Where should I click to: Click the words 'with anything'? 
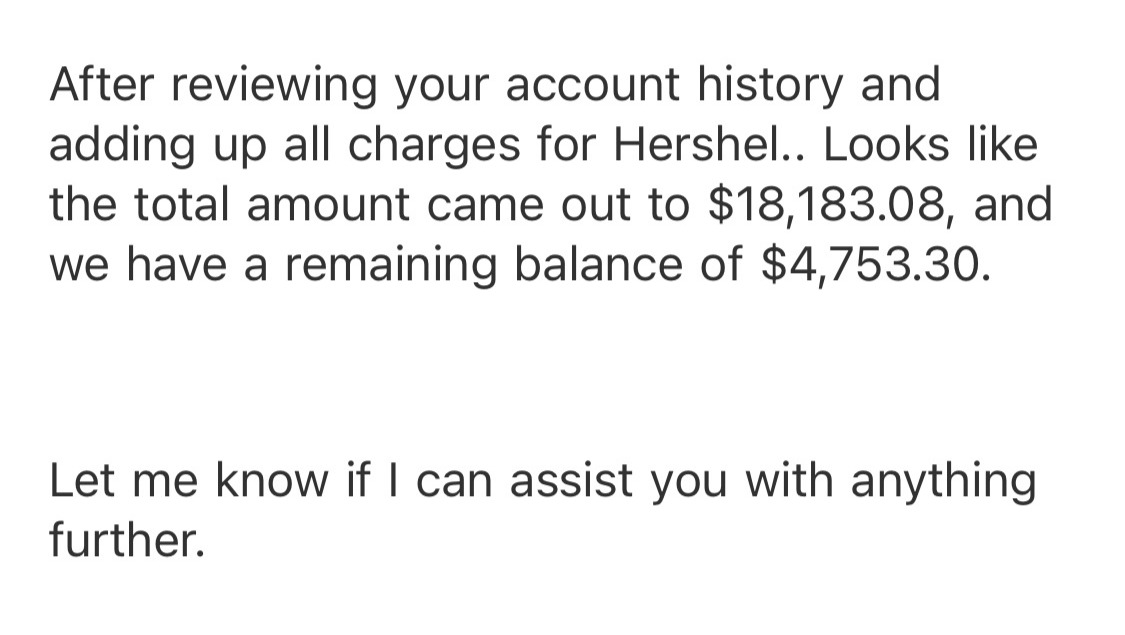click(891, 480)
